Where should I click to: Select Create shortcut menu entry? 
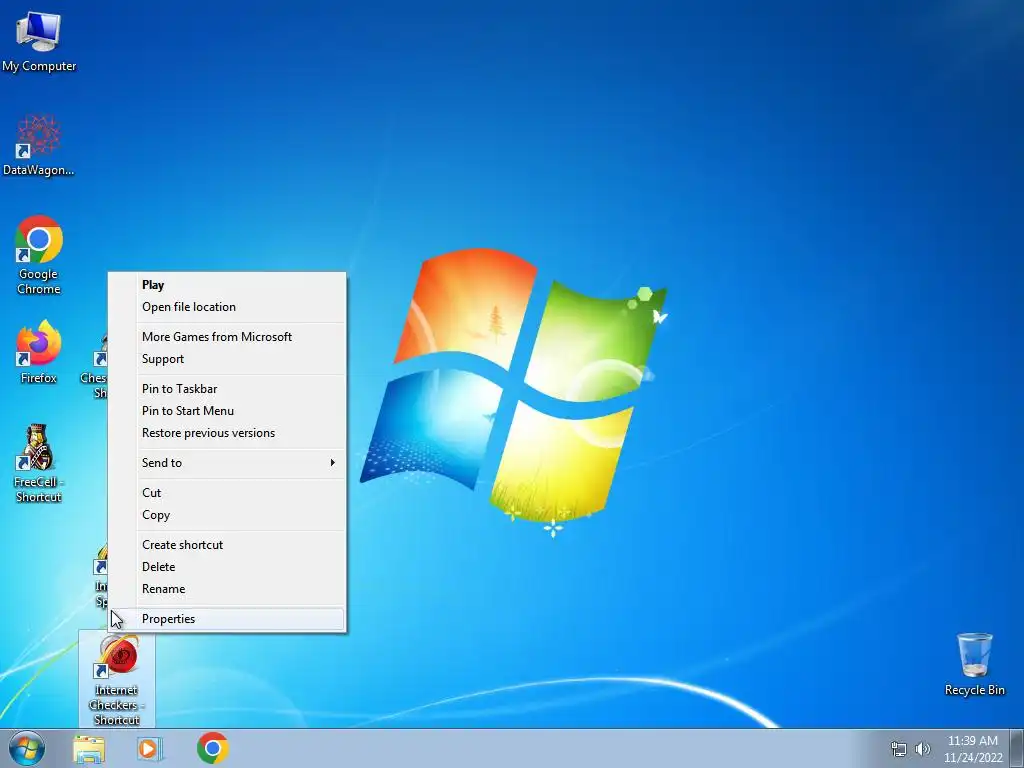tap(227, 545)
